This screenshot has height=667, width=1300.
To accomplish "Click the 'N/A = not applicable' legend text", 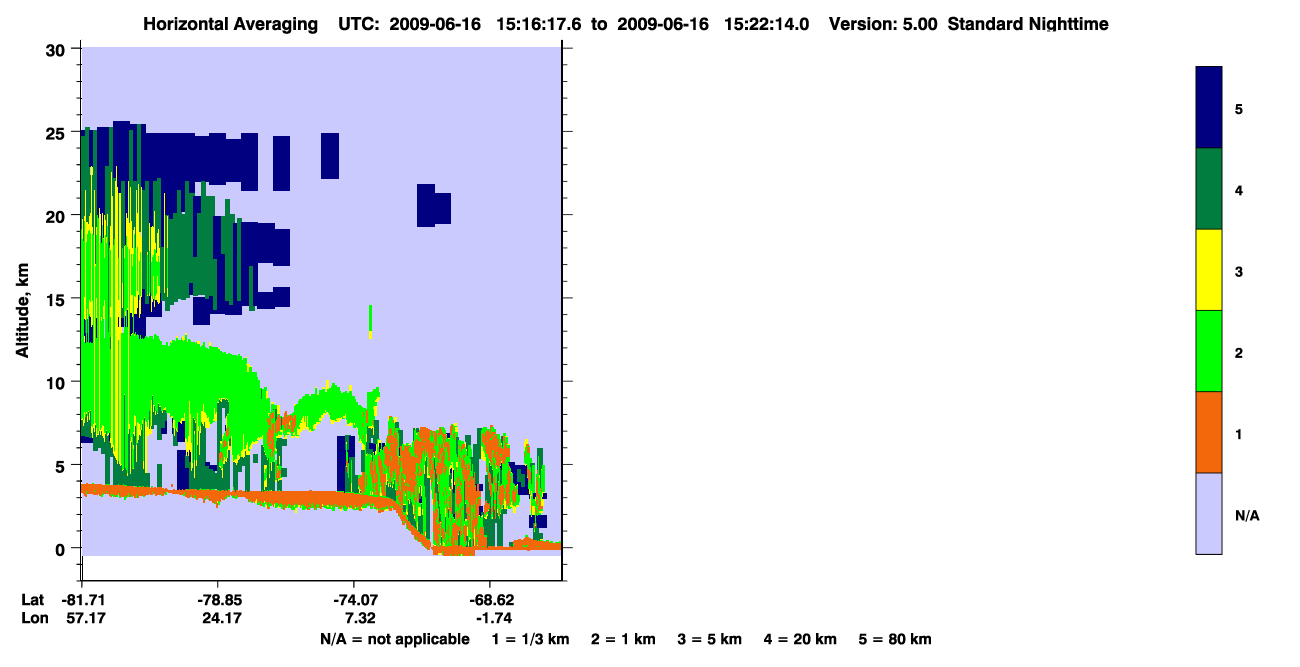I will (394, 639).
